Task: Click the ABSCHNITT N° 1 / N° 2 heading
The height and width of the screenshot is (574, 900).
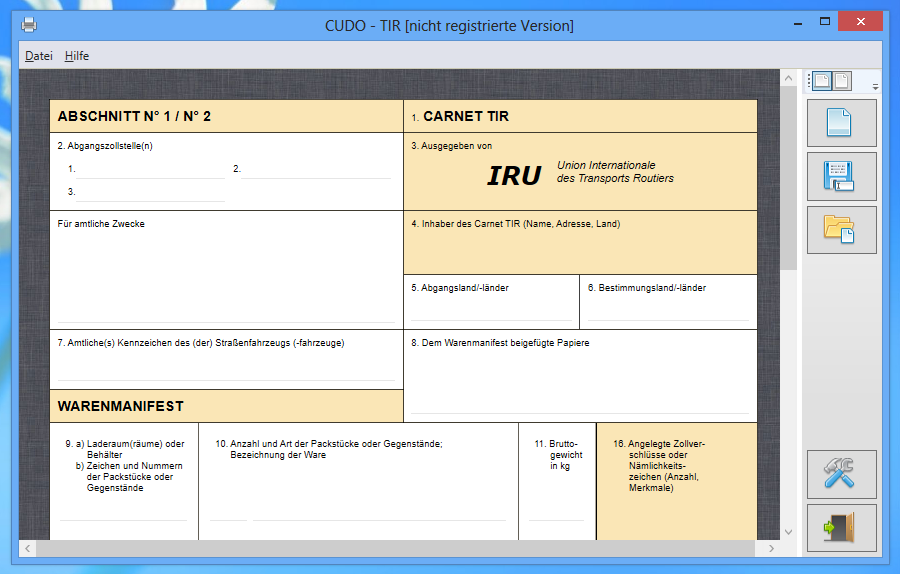Action: click(134, 117)
